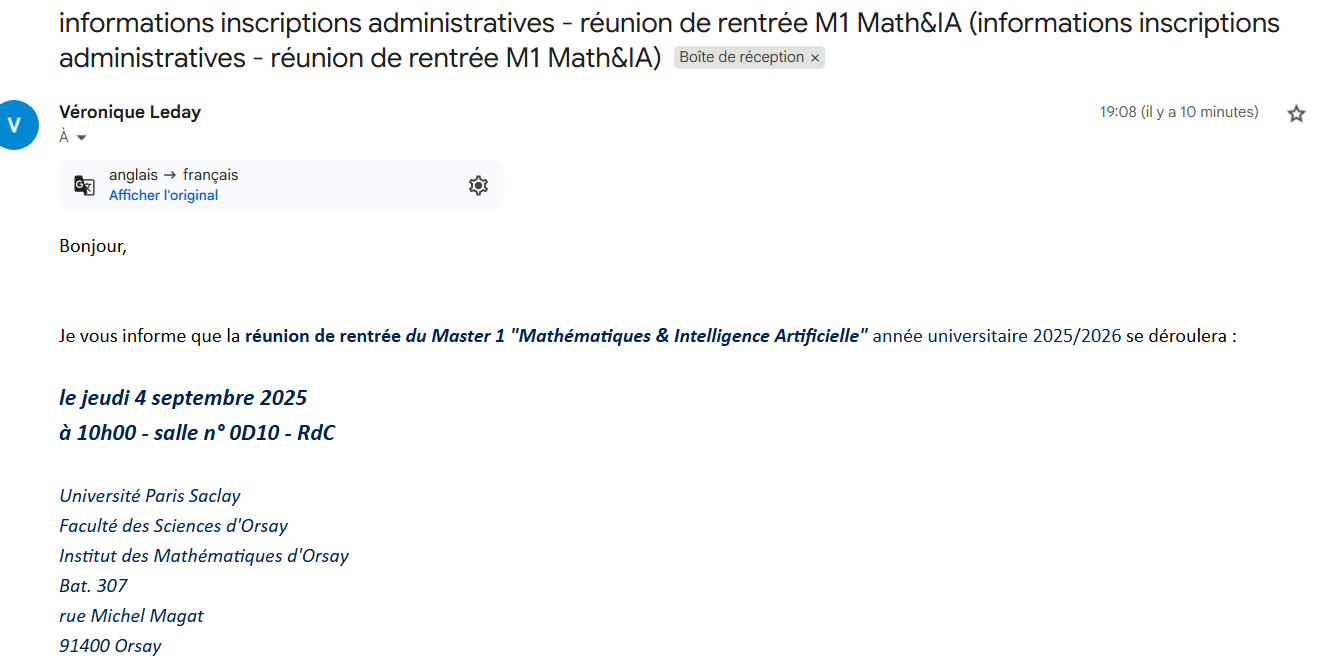Click the translate icon beside anglais
1327x671 pixels.
84,185
